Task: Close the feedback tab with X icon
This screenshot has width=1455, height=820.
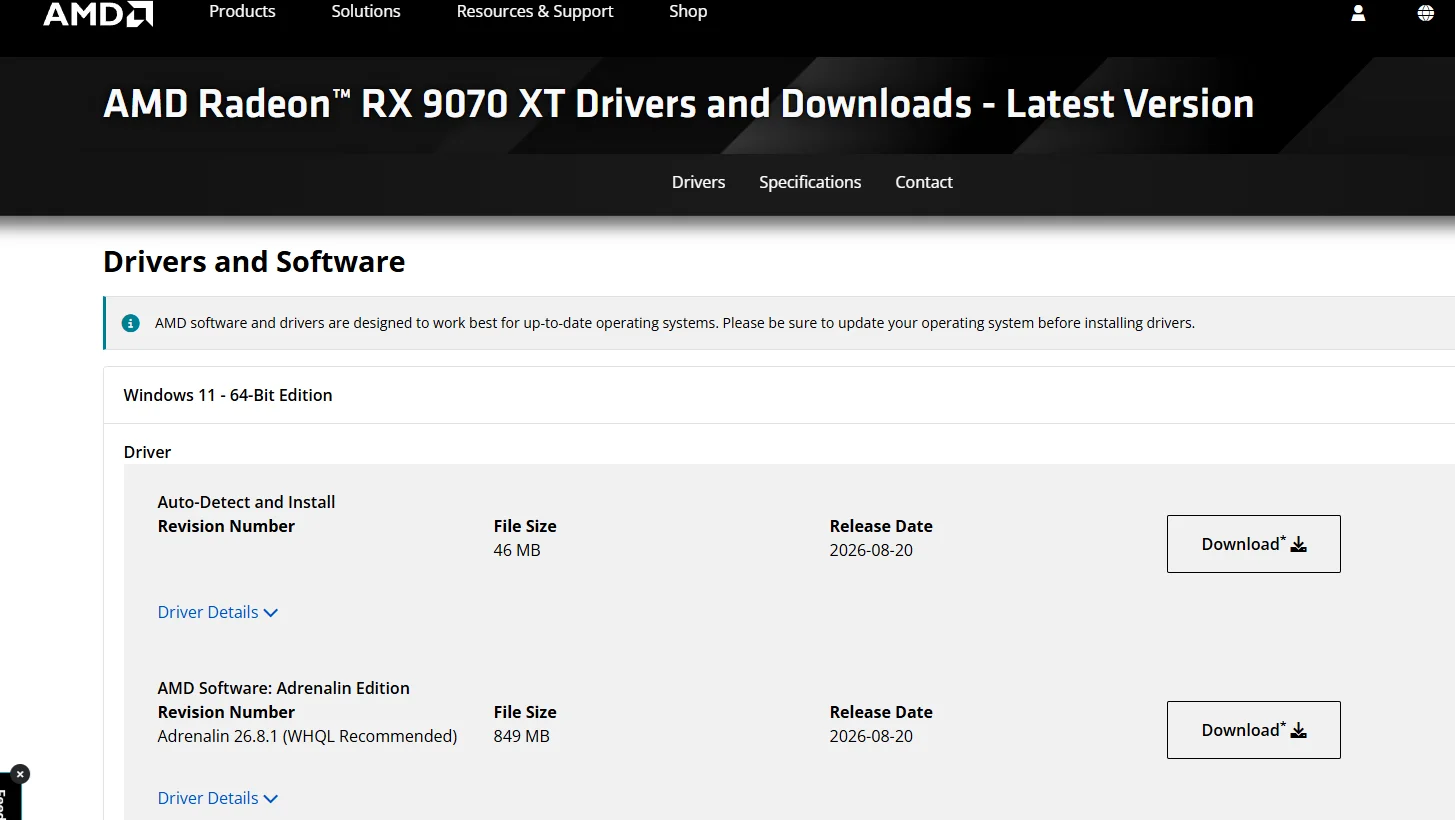Action: tap(20, 773)
